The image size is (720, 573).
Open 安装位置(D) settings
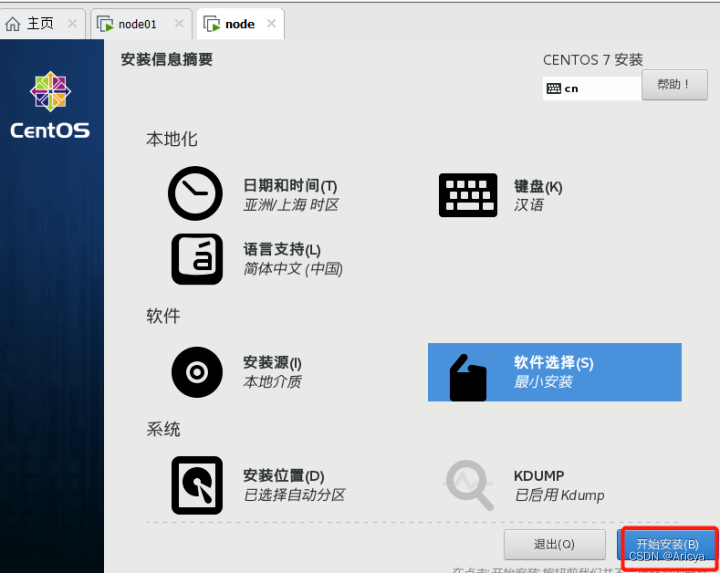(284, 476)
